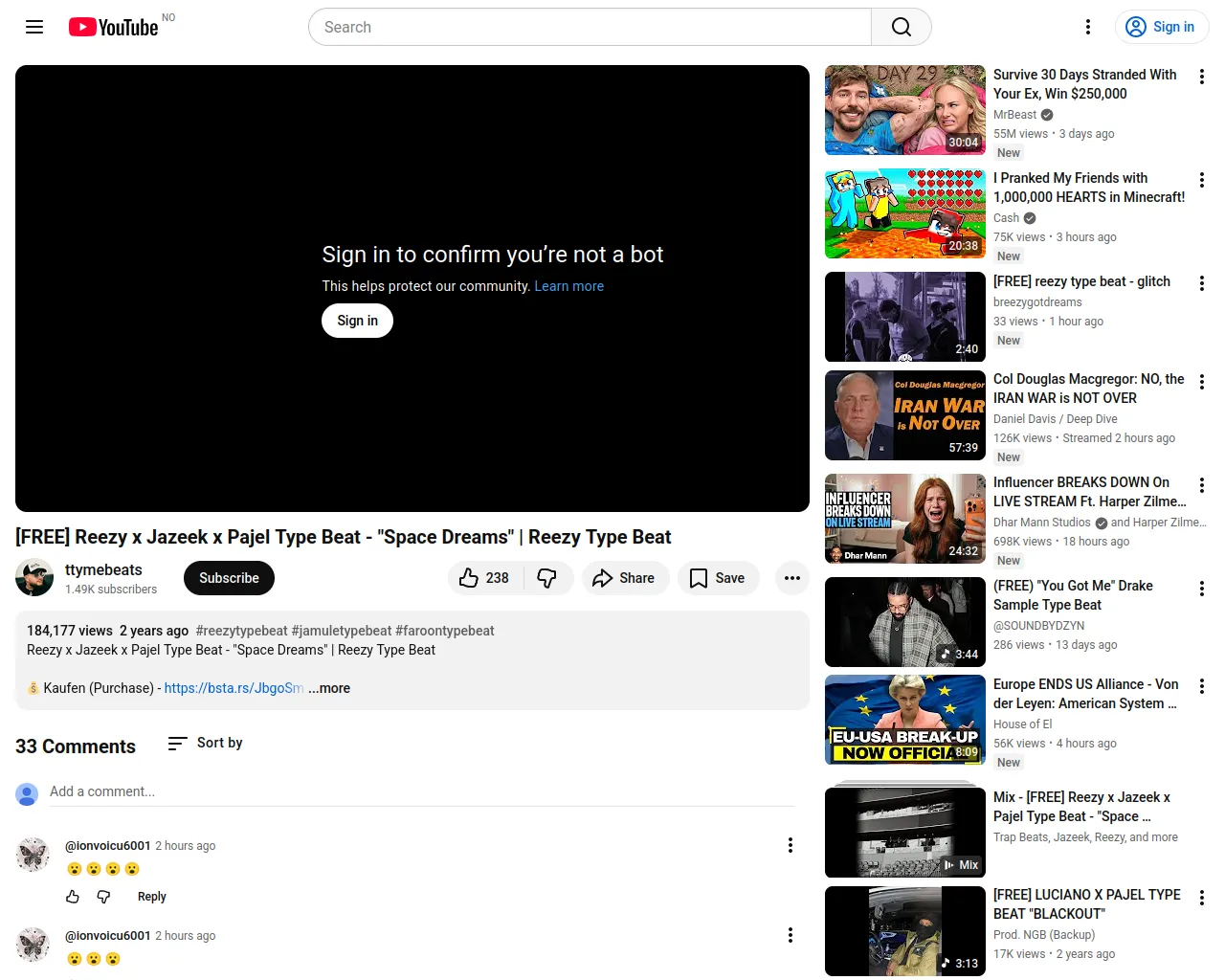1225x980 pixels.
Task: Subscribe to the ttymebeats channel
Action: 229,578
